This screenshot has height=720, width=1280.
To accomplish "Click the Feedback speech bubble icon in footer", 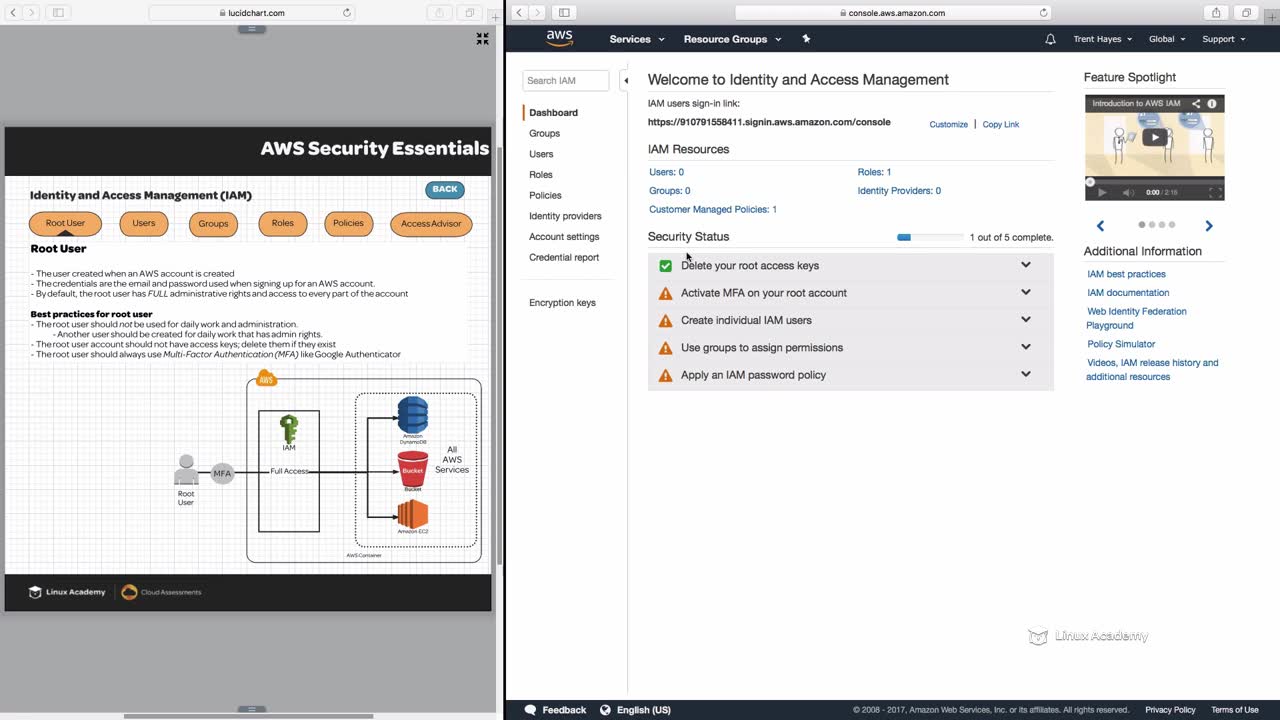I will point(530,710).
